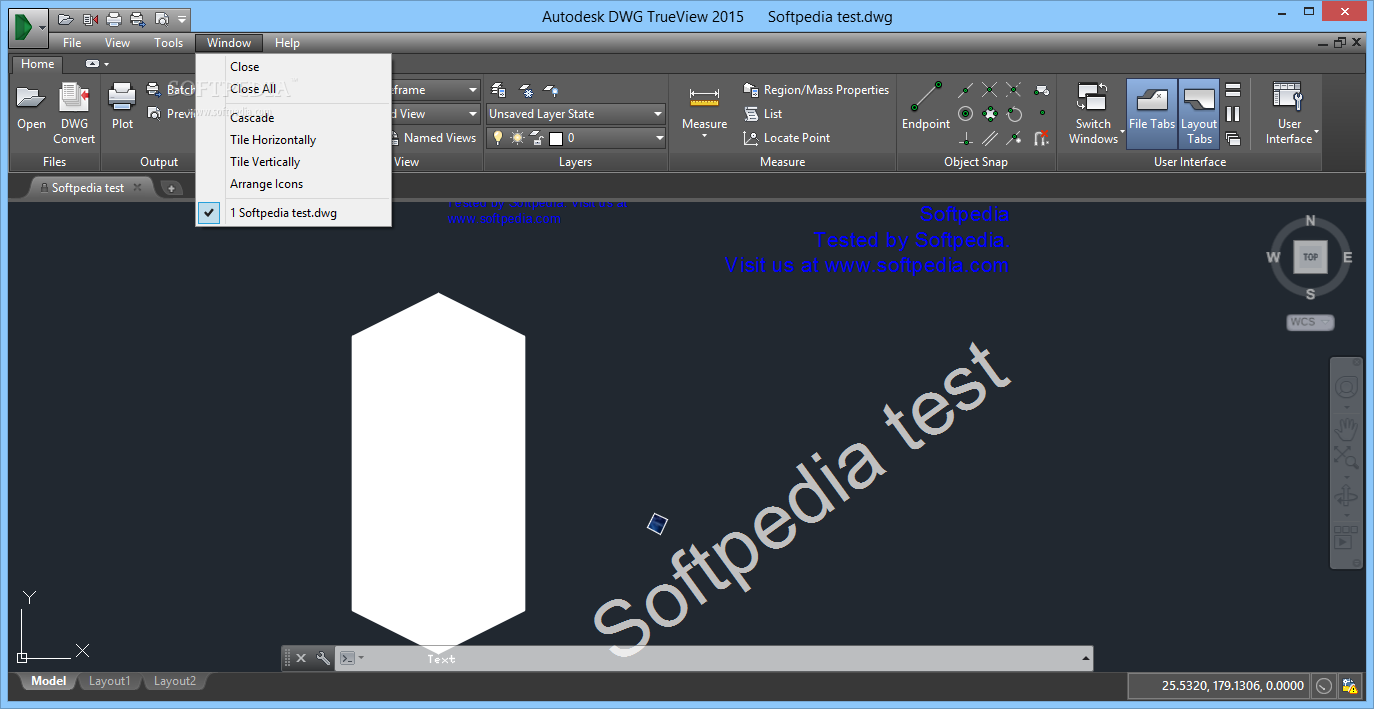Click the Layer Properties icon in Layers panel
Screen dimensions: 1374x709
click(x=499, y=90)
